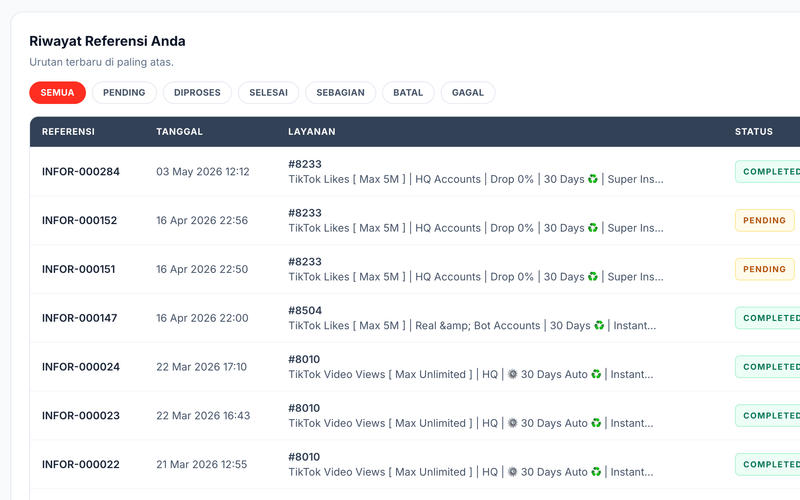800x500 pixels.
Task: Select reference INFOR-000147 row
Action: click(415, 318)
